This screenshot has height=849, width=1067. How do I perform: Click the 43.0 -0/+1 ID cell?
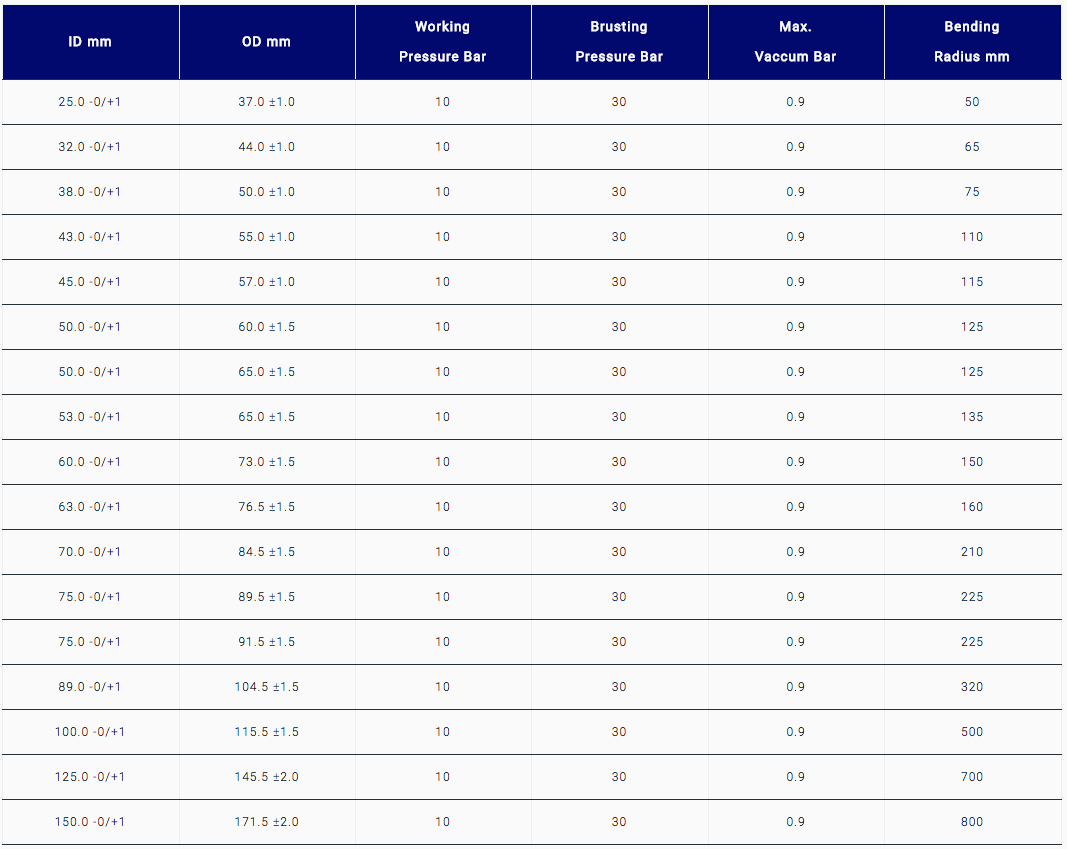coord(90,237)
